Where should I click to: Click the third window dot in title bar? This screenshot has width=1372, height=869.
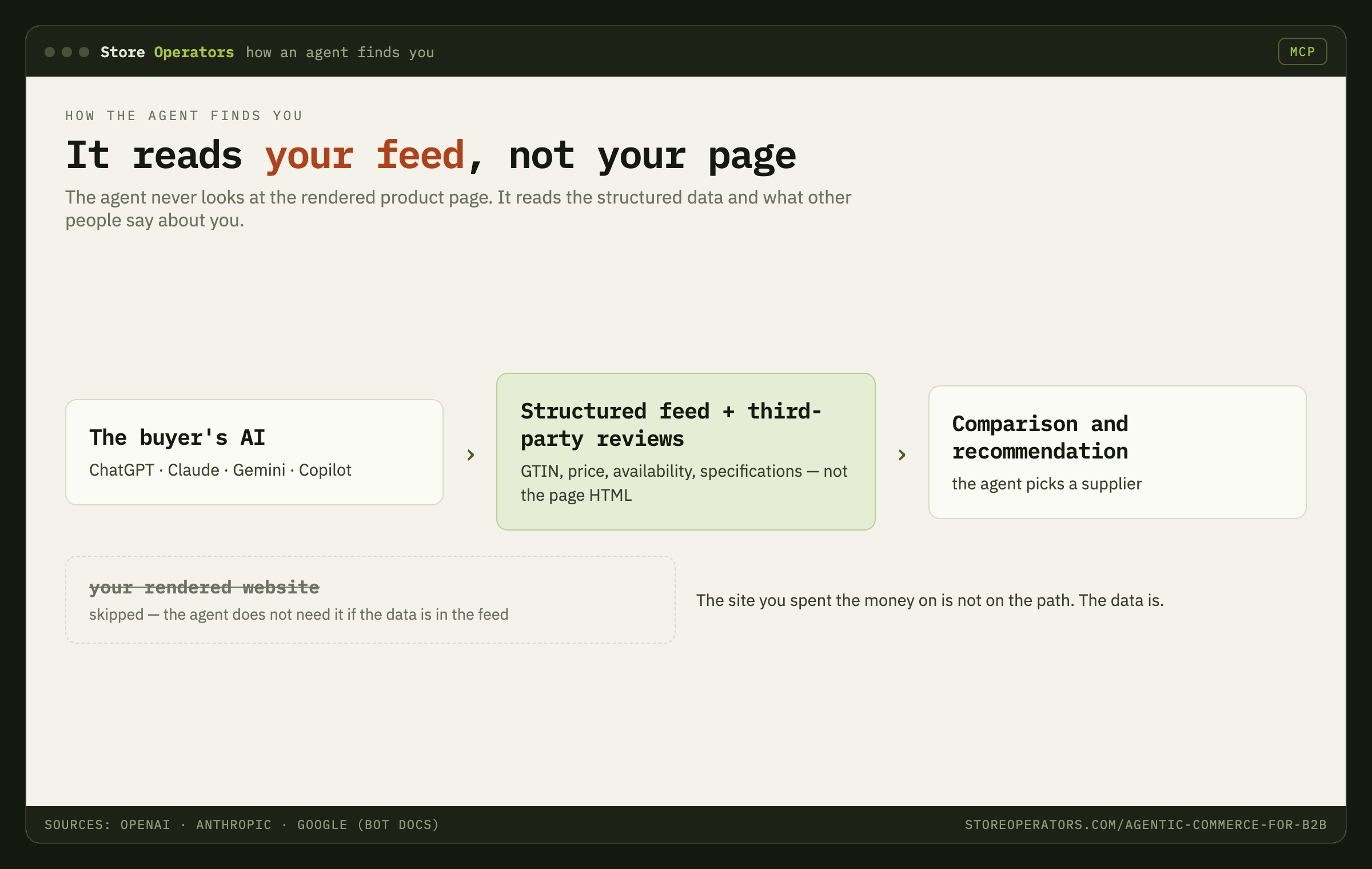[84, 52]
